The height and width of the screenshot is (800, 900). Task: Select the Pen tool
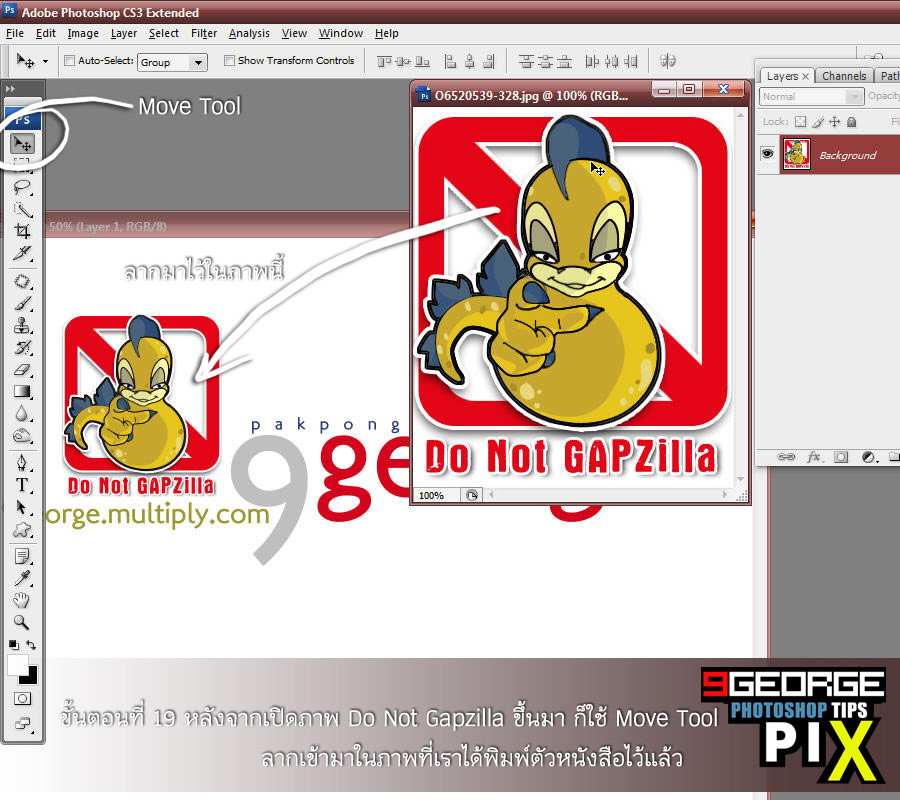[x=22, y=463]
